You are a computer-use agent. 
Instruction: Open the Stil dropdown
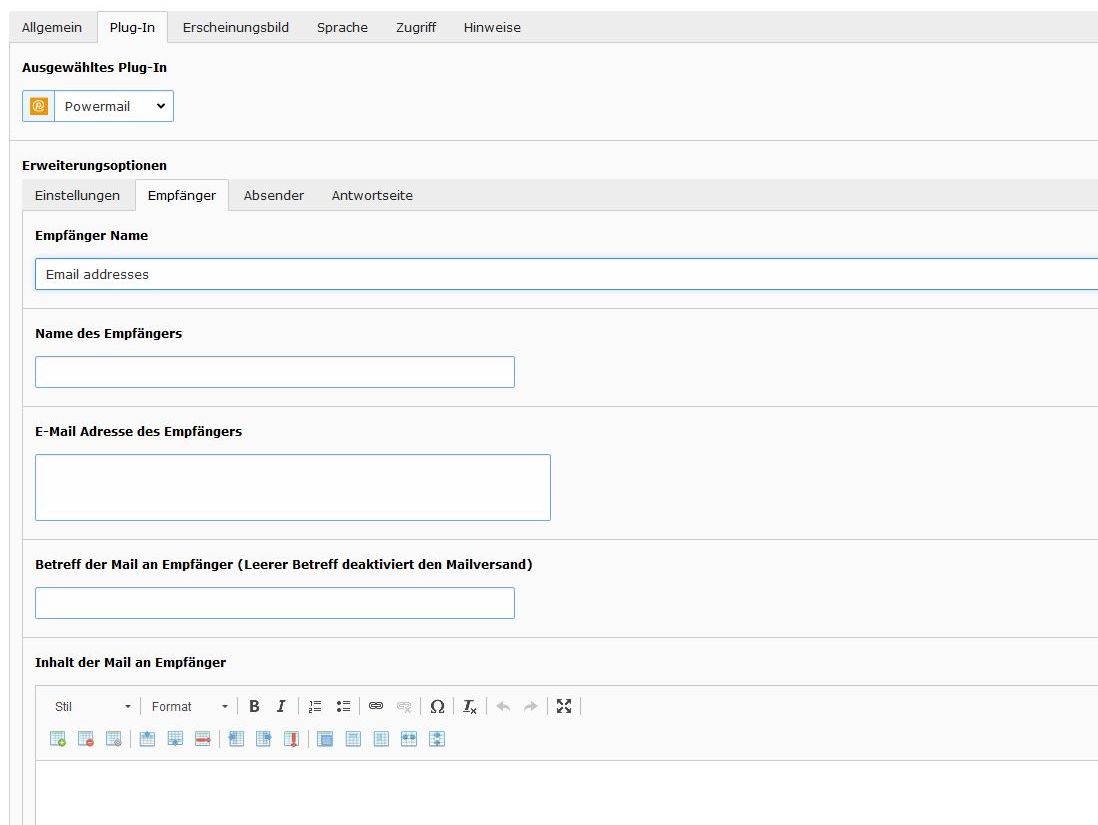pyautogui.click(x=92, y=706)
